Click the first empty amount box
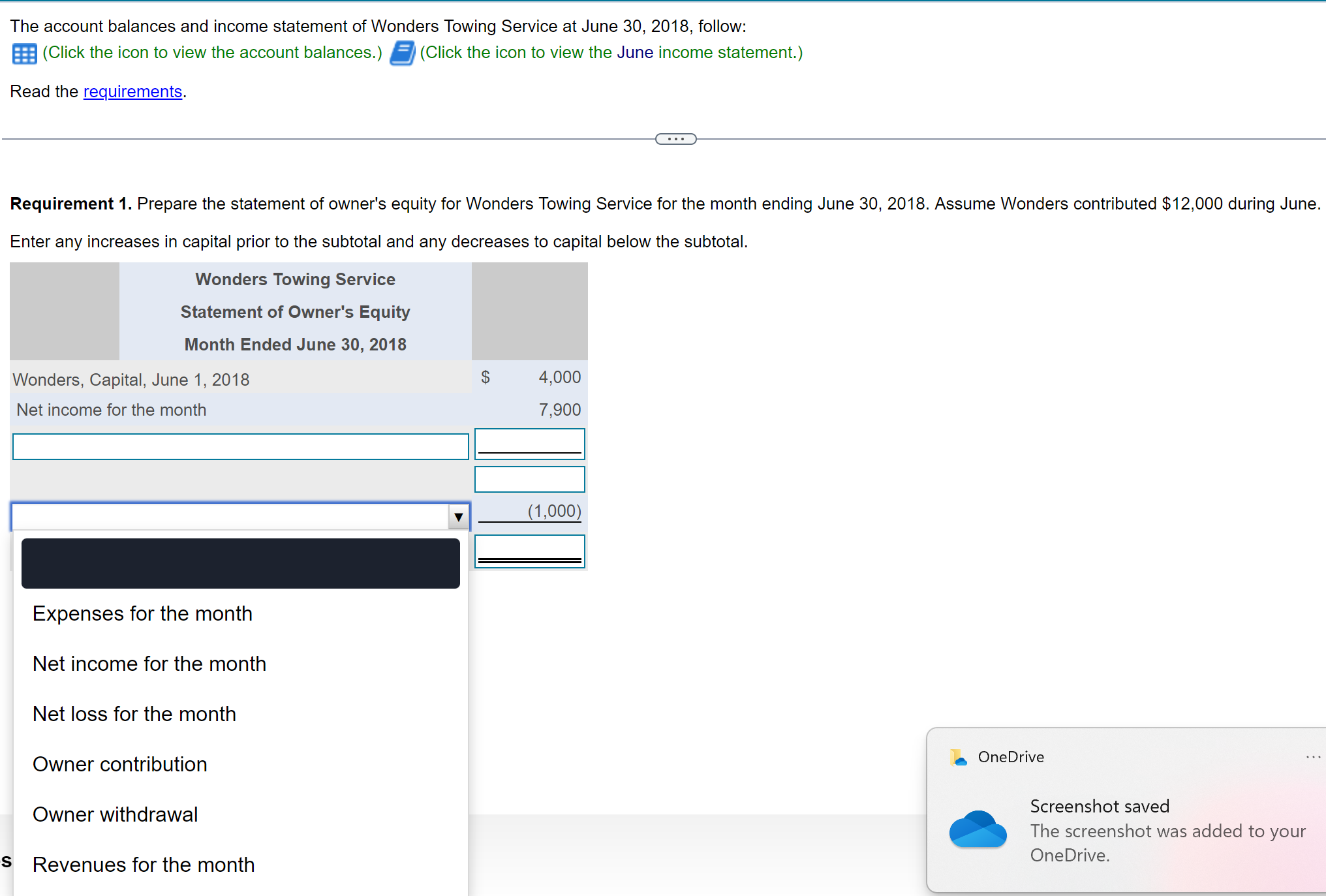This screenshot has height=896, width=1326. tap(529, 443)
